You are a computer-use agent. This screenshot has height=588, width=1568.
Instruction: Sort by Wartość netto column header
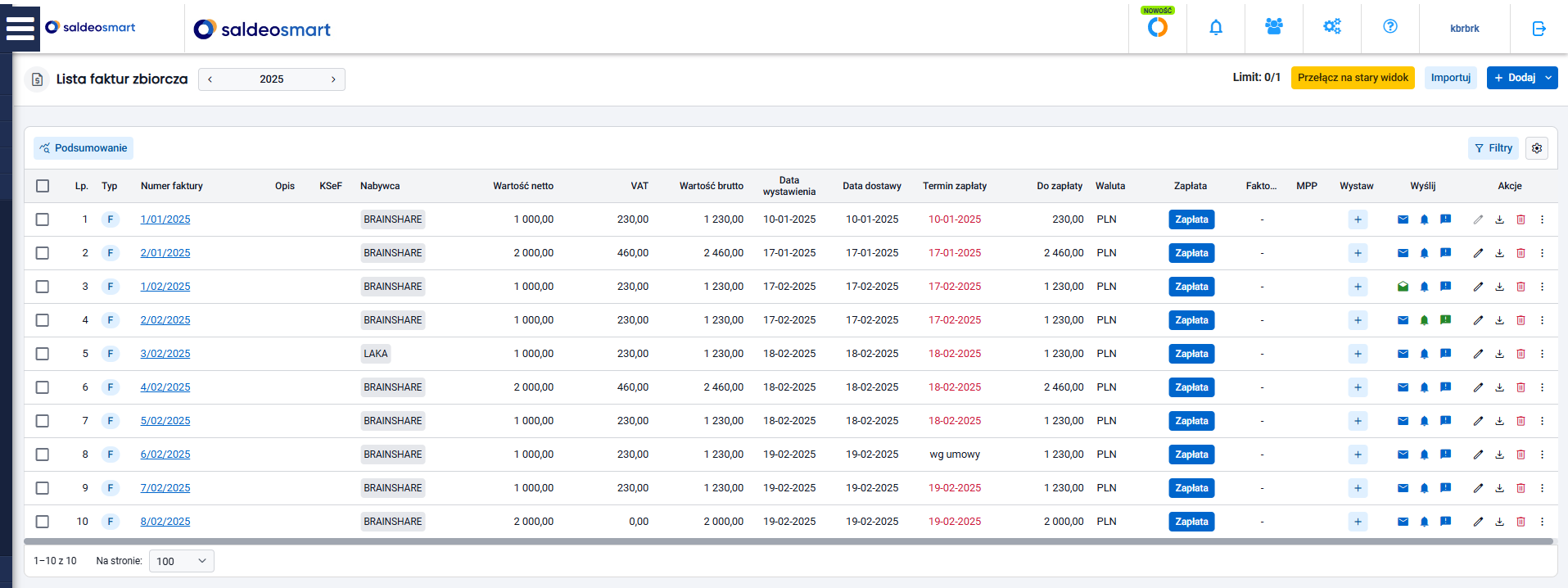point(523,186)
